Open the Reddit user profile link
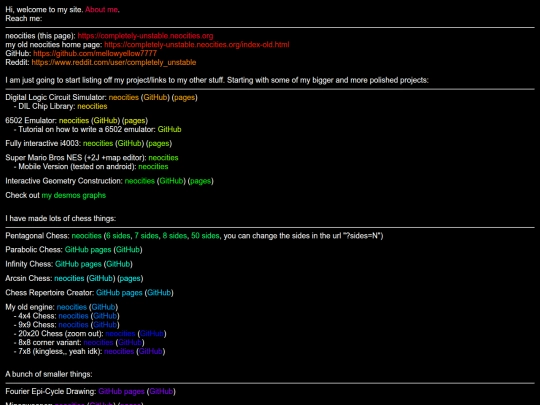 [x=114, y=63]
